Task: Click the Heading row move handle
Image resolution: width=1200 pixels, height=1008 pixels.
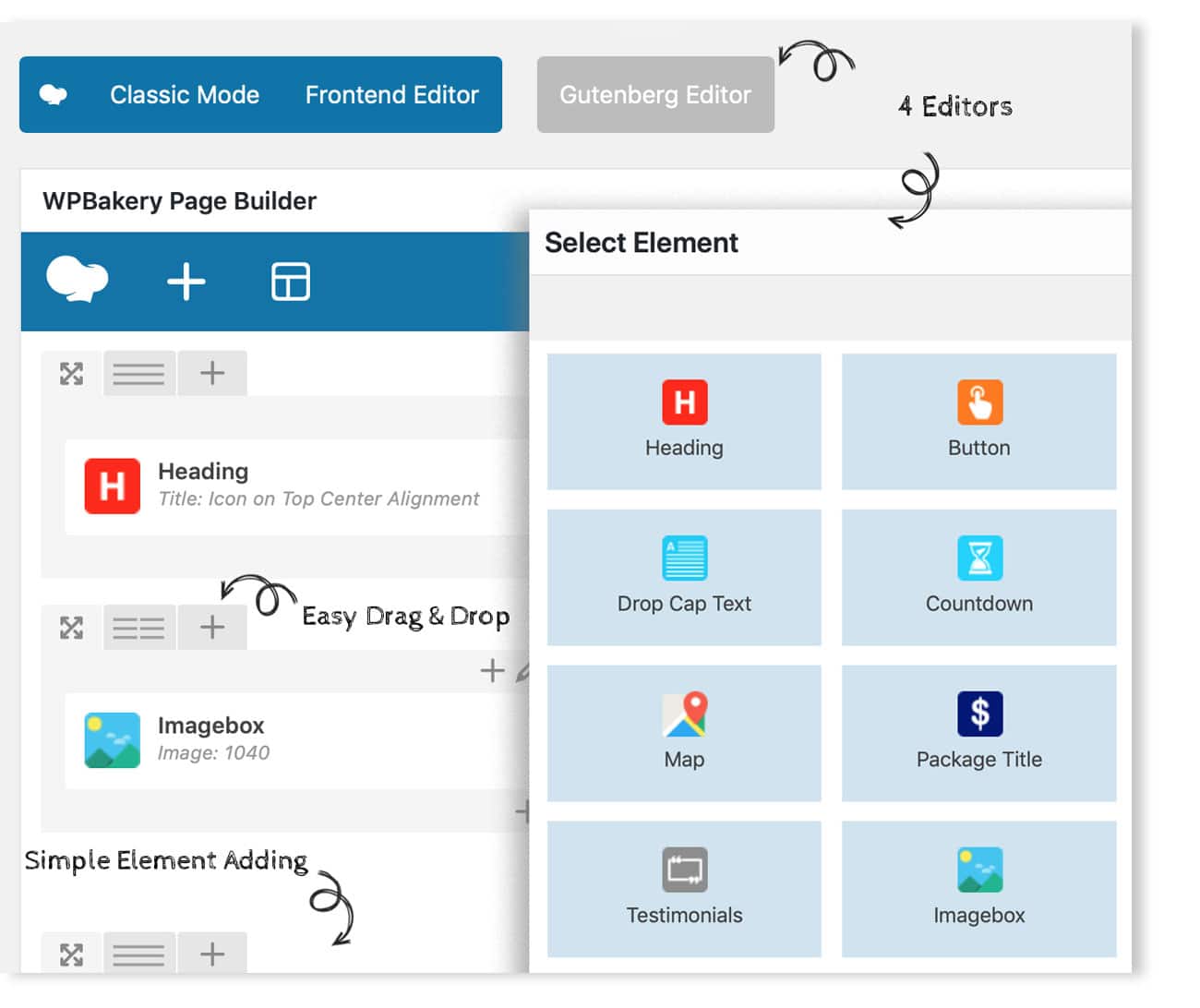Action: [71, 373]
